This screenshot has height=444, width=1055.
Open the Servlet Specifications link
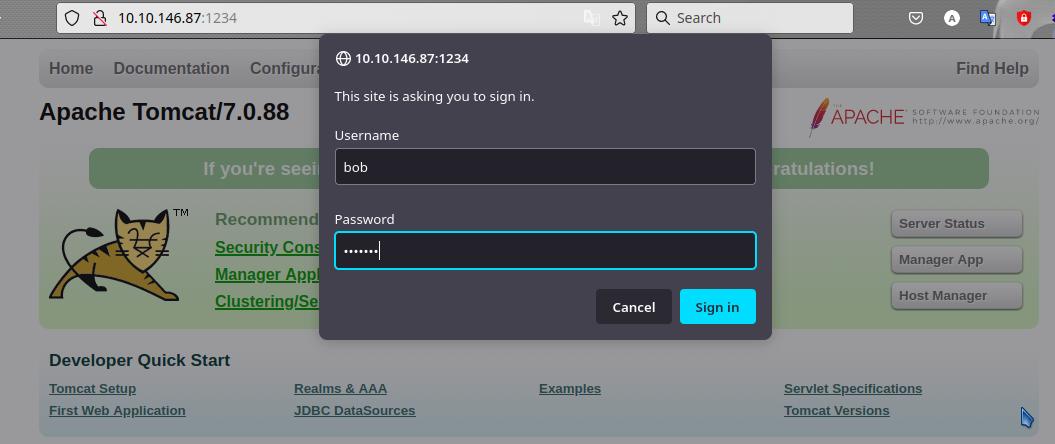852,389
